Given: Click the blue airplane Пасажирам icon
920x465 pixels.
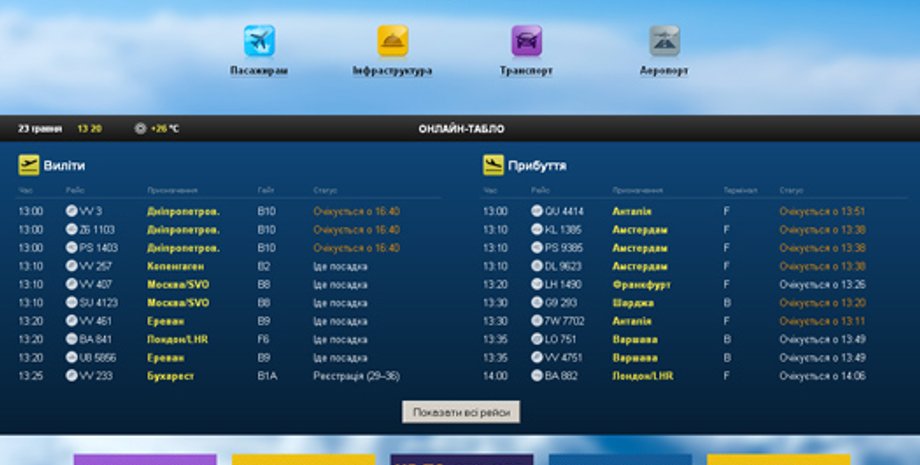Looking at the screenshot, I should click(259, 41).
